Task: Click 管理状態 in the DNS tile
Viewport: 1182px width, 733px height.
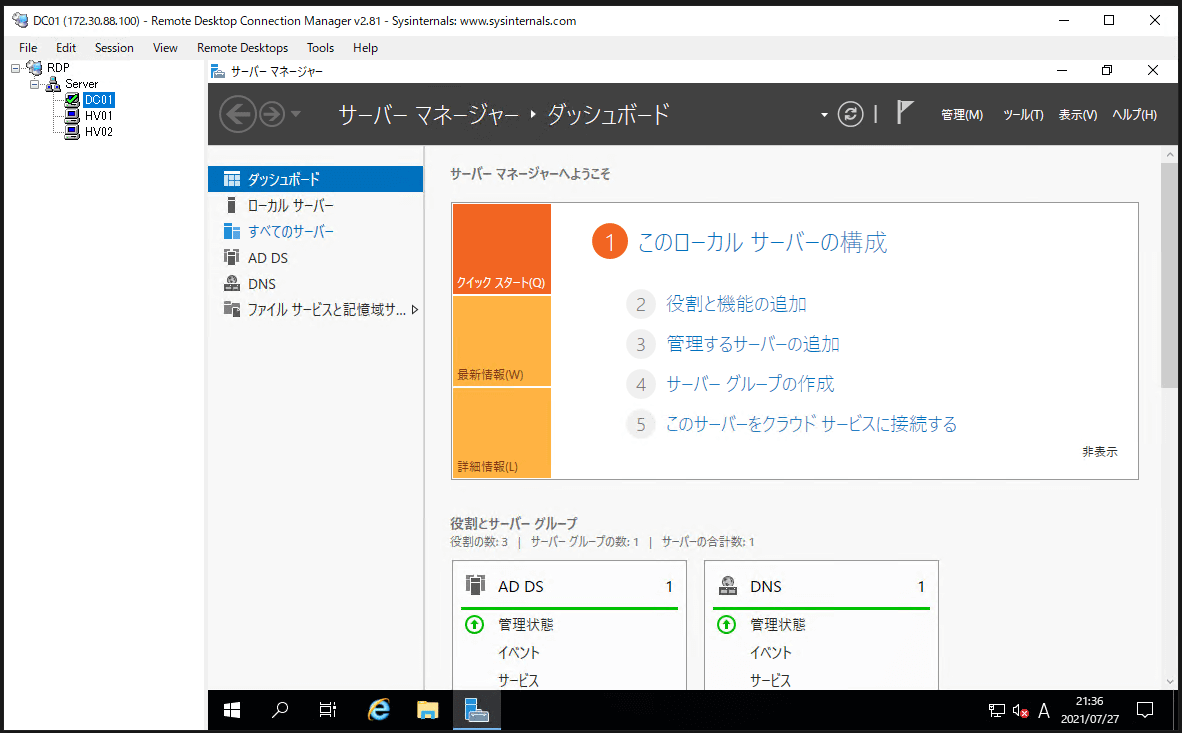Action: pyautogui.click(x=777, y=624)
